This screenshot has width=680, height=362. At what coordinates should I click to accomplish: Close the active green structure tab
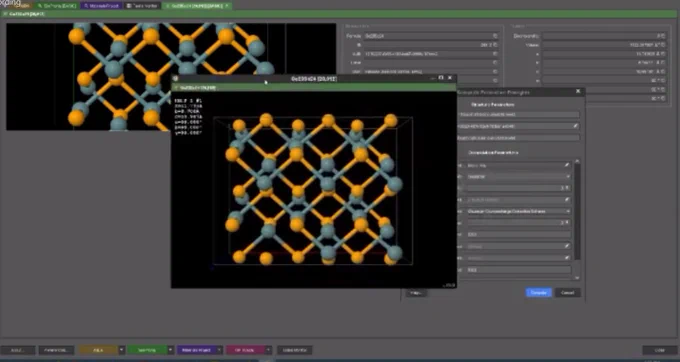click(226, 6)
